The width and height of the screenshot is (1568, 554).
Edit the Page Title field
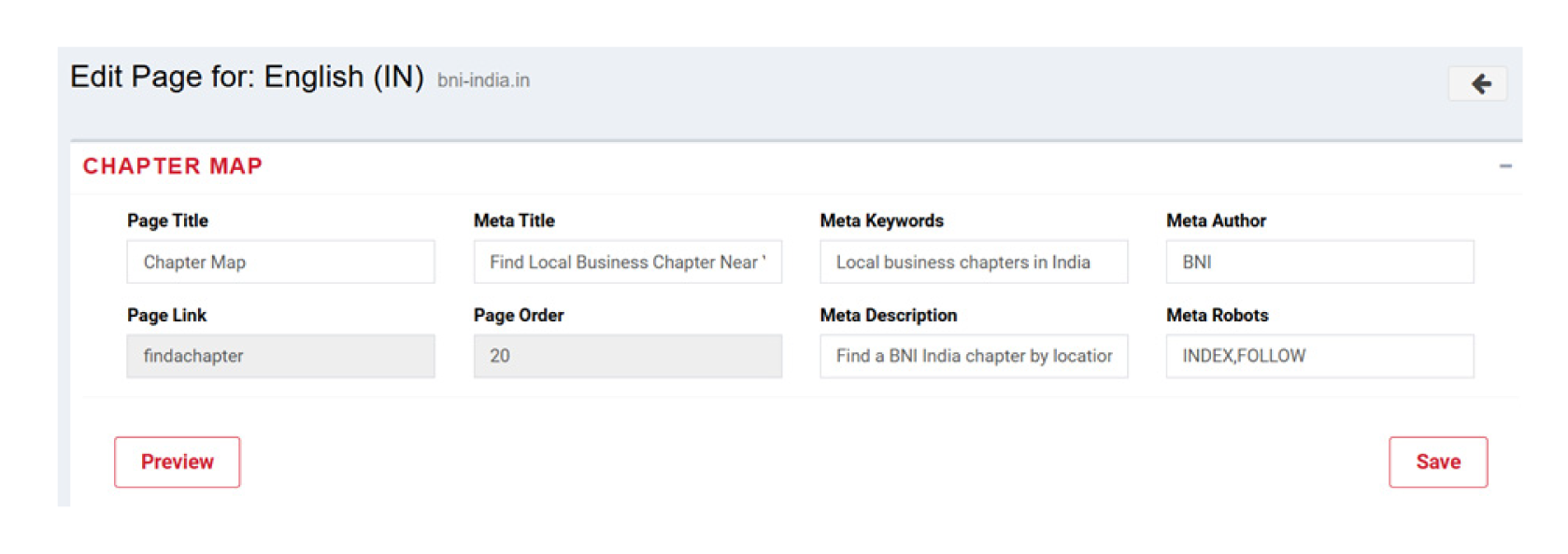pyautogui.click(x=280, y=262)
